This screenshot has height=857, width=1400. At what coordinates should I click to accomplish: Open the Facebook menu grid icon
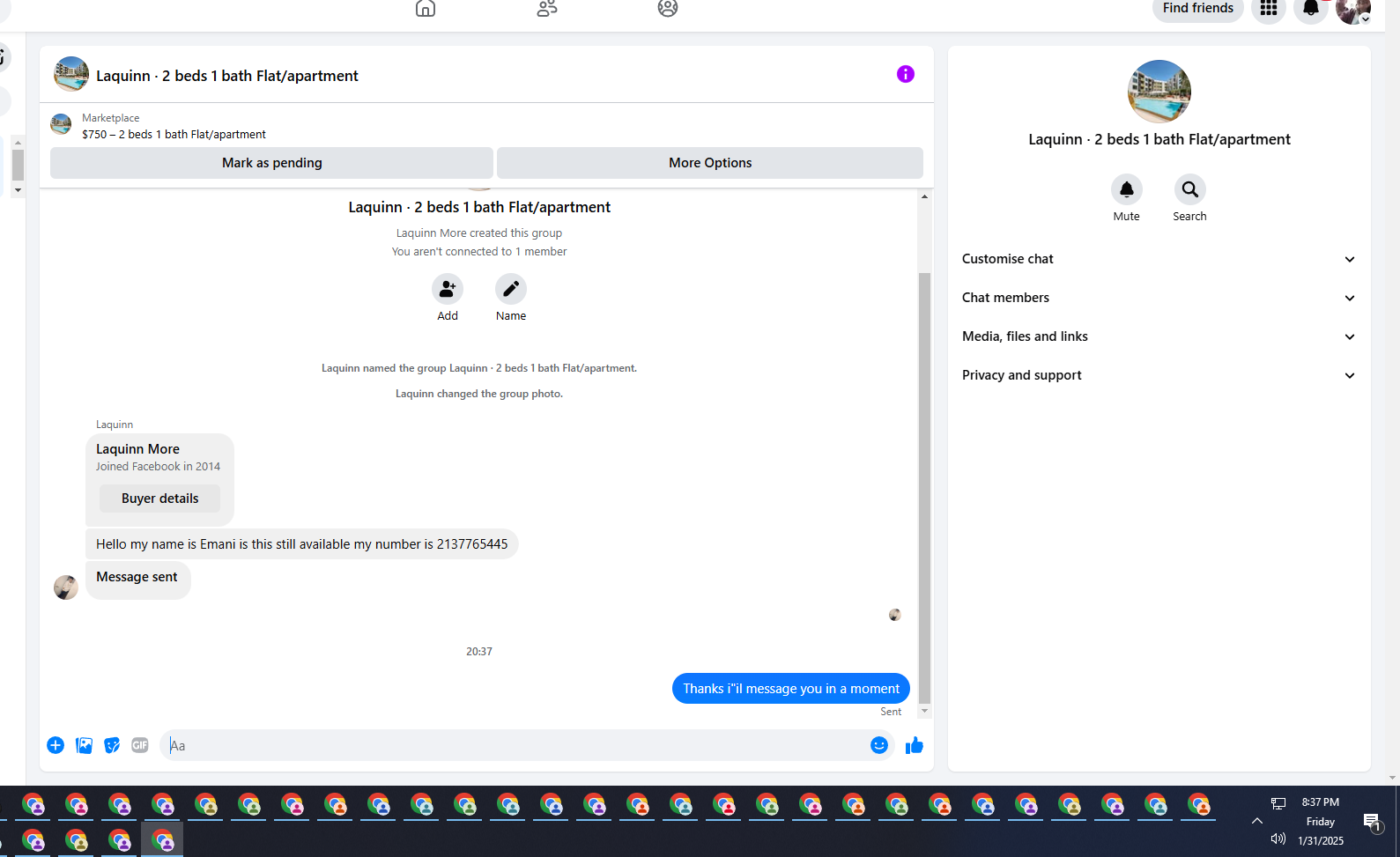(1269, 9)
